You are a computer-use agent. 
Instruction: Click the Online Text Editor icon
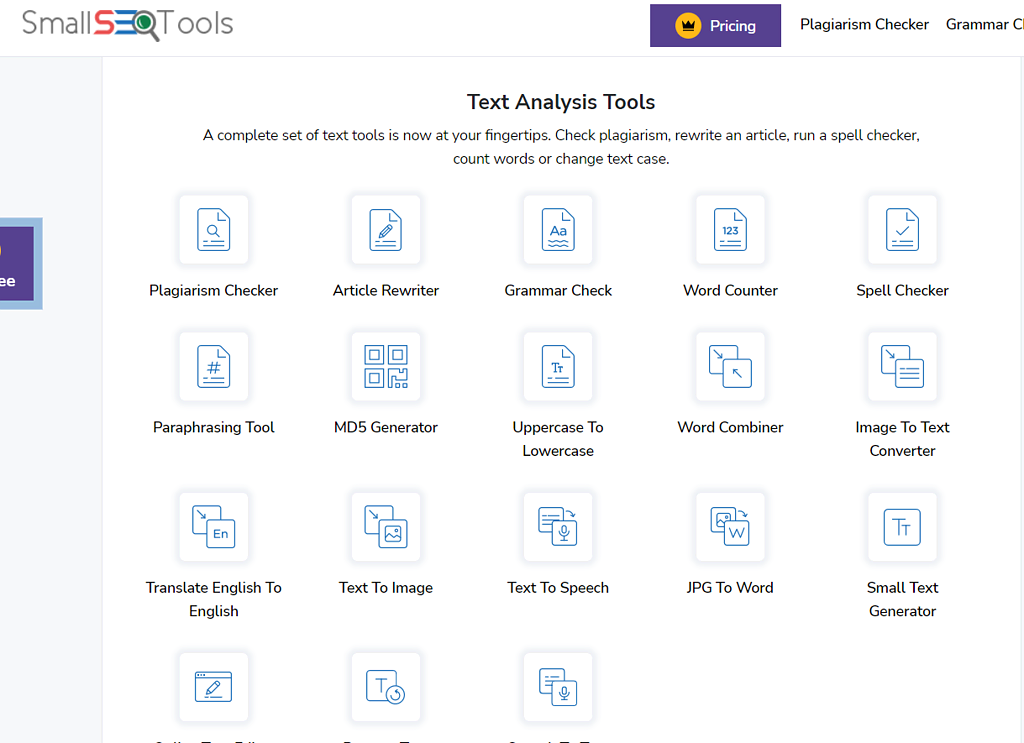(214, 687)
